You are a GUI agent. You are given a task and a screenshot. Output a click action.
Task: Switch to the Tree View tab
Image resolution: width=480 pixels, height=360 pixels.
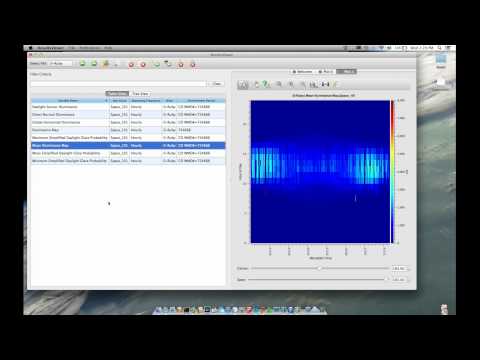coord(140,94)
